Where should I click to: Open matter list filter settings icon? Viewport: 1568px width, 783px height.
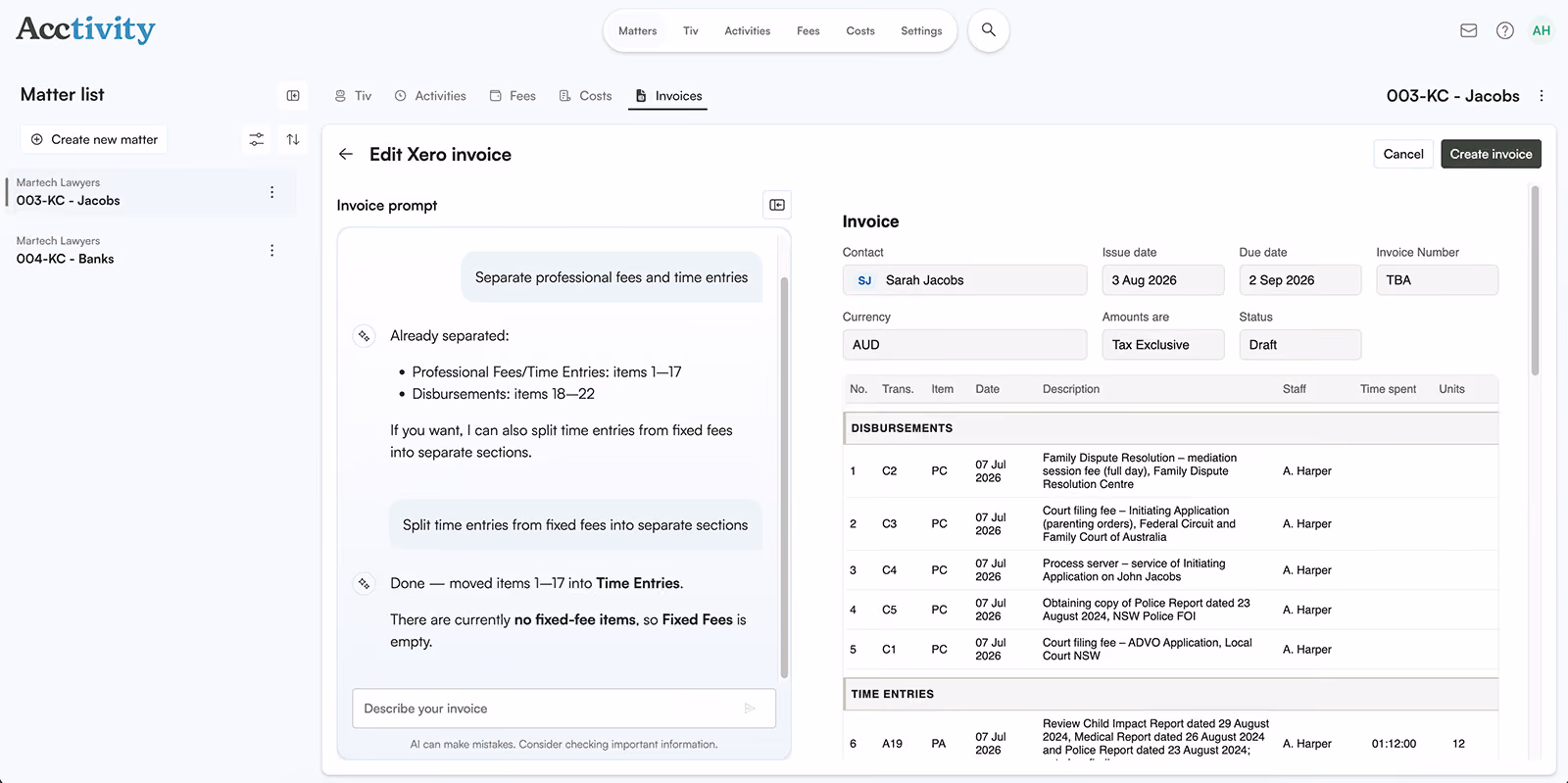256,139
